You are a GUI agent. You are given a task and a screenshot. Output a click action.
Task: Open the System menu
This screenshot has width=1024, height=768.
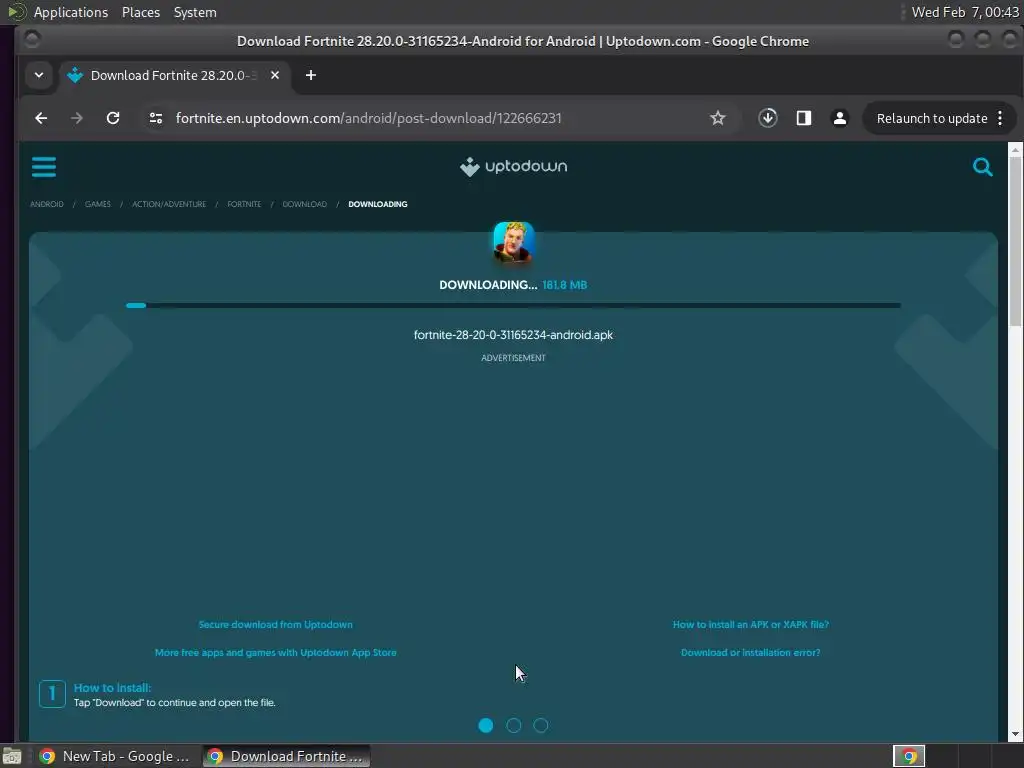(195, 12)
